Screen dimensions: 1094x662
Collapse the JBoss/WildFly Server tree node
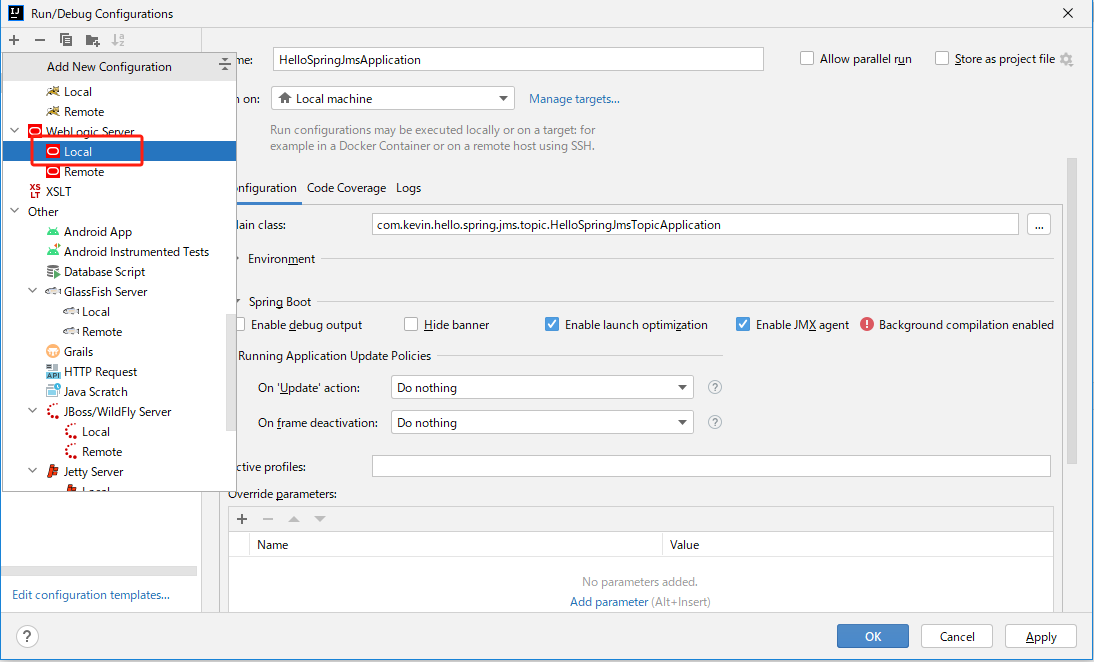point(33,412)
